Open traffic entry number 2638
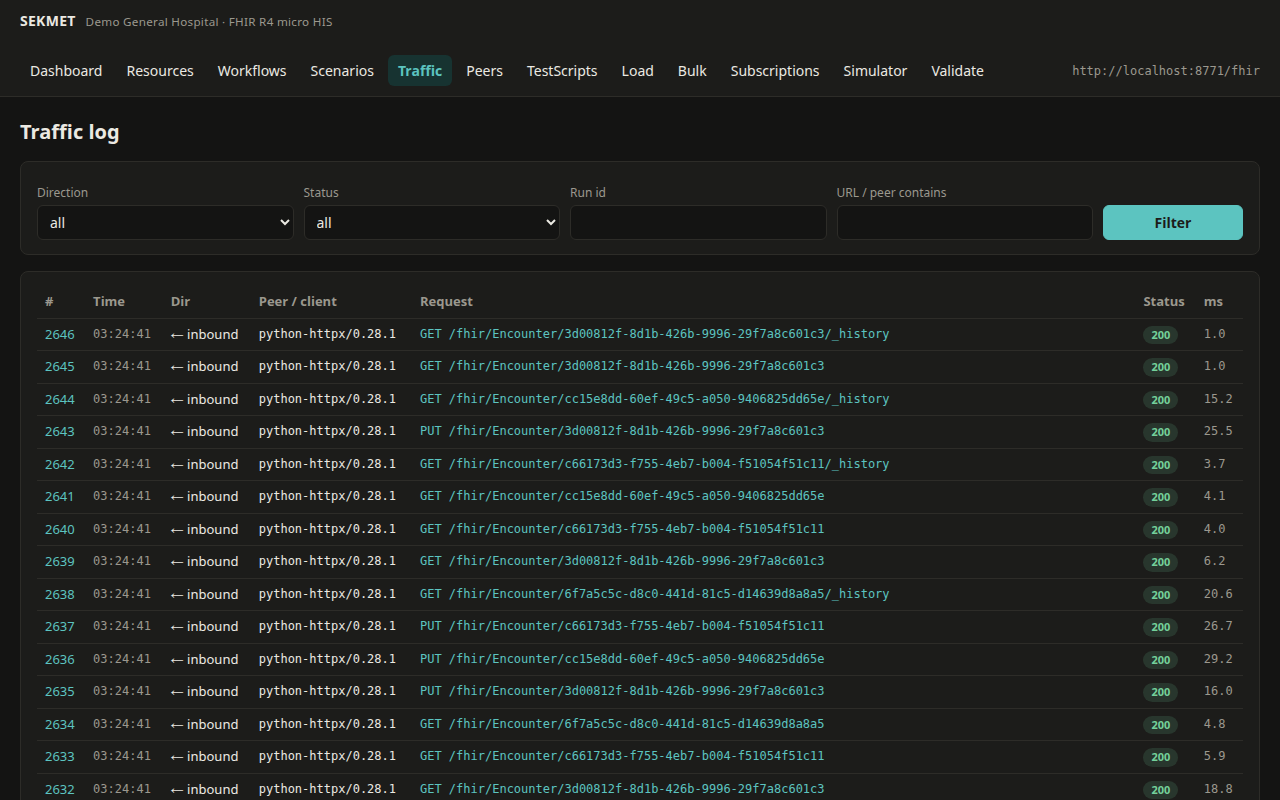 point(60,594)
